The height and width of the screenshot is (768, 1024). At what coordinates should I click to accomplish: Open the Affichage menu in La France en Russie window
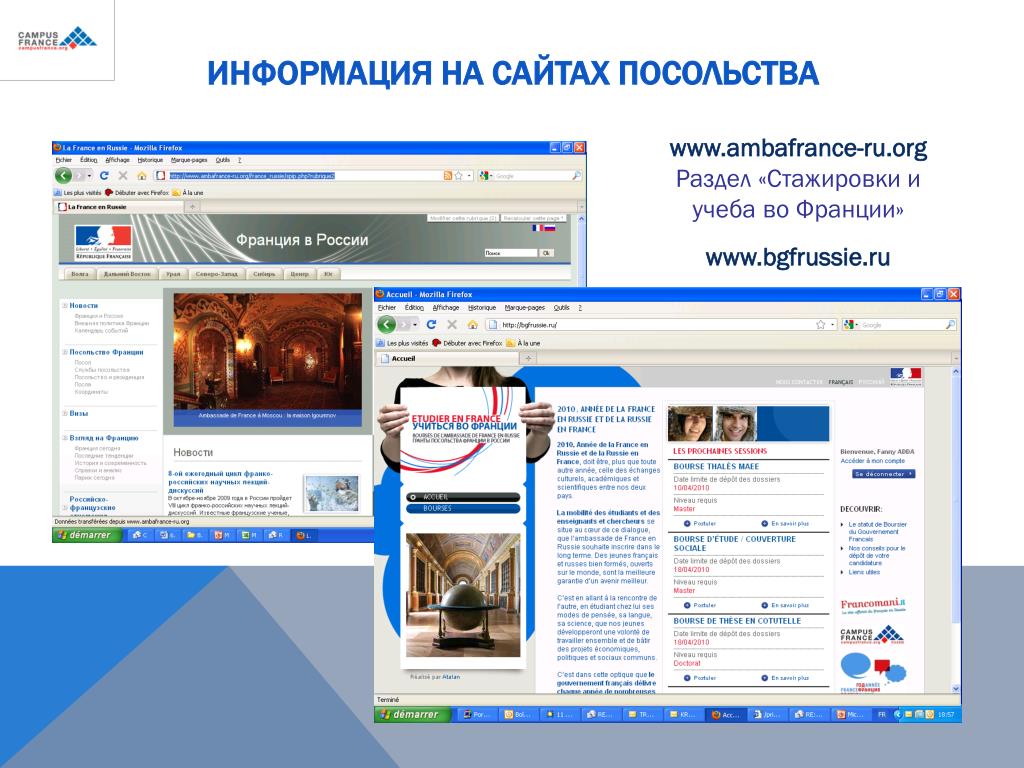[x=118, y=160]
